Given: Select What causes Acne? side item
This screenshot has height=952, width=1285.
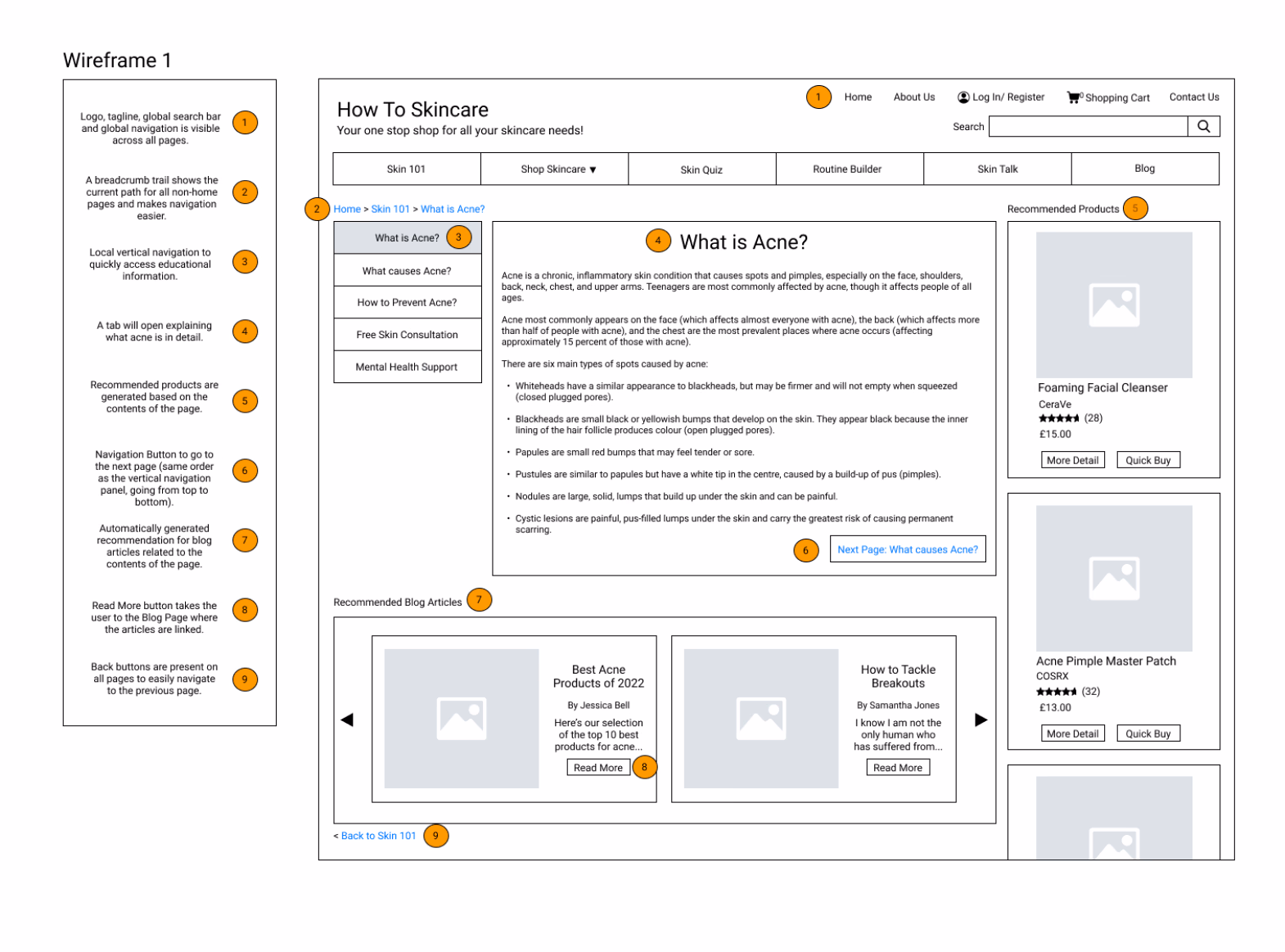Looking at the screenshot, I should click(x=408, y=271).
